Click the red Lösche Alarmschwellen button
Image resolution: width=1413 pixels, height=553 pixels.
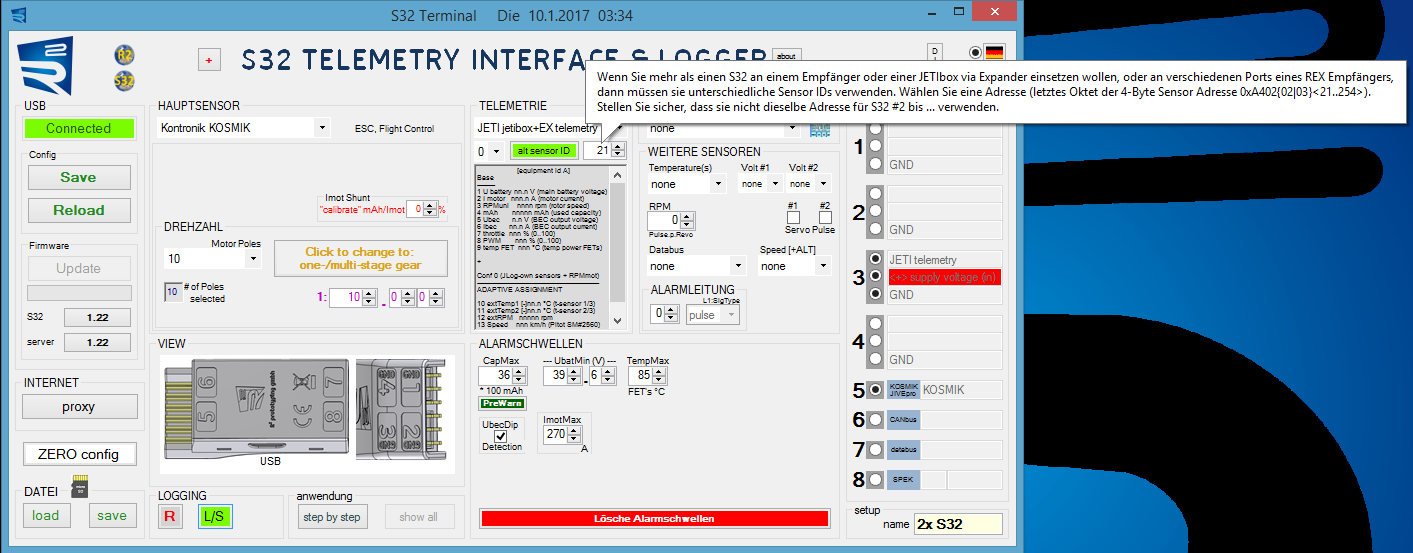(655, 519)
